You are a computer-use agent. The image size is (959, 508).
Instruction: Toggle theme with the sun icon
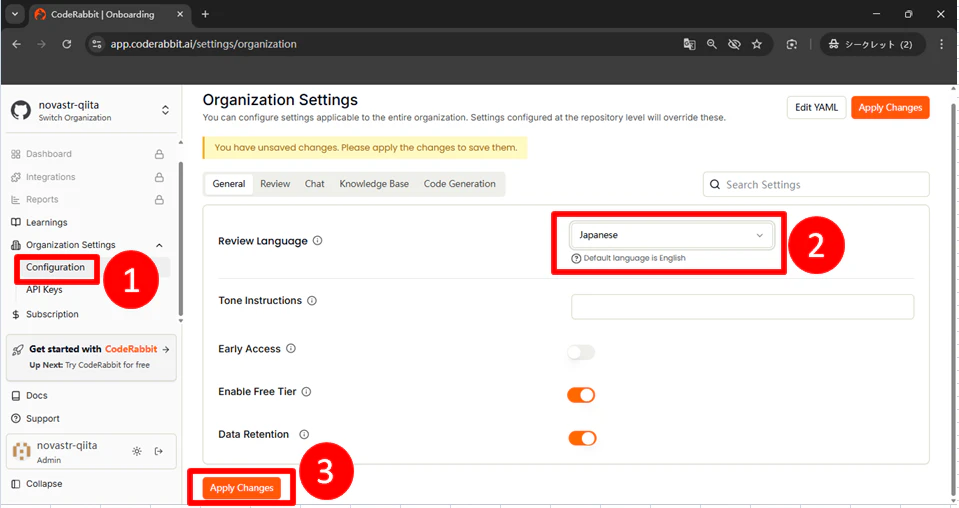(136, 451)
